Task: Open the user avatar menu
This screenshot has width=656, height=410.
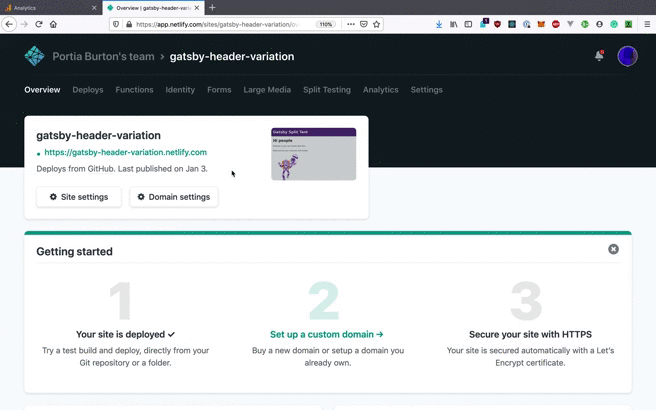Action: click(x=627, y=57)
